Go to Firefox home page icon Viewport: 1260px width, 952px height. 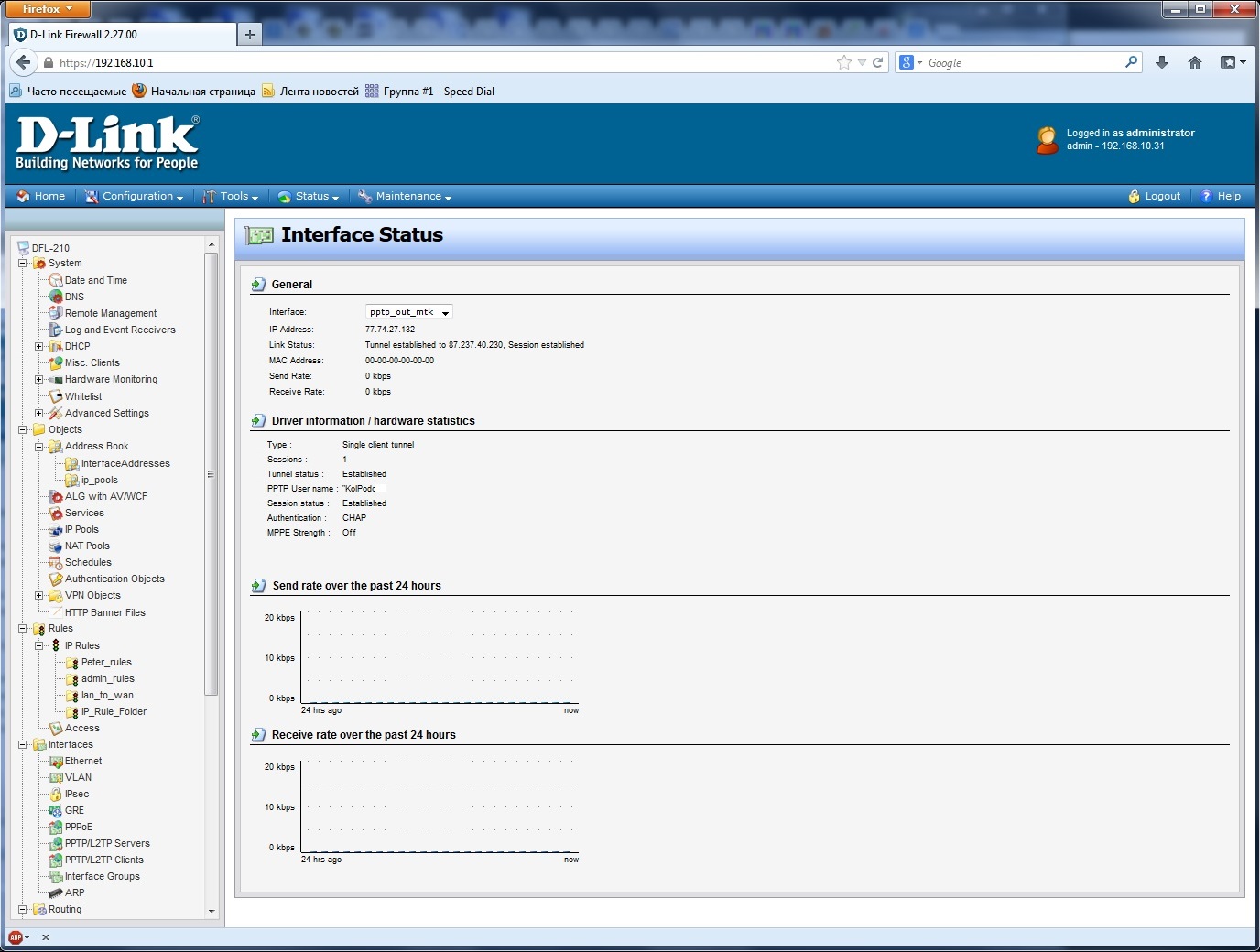coord(1195,62)
